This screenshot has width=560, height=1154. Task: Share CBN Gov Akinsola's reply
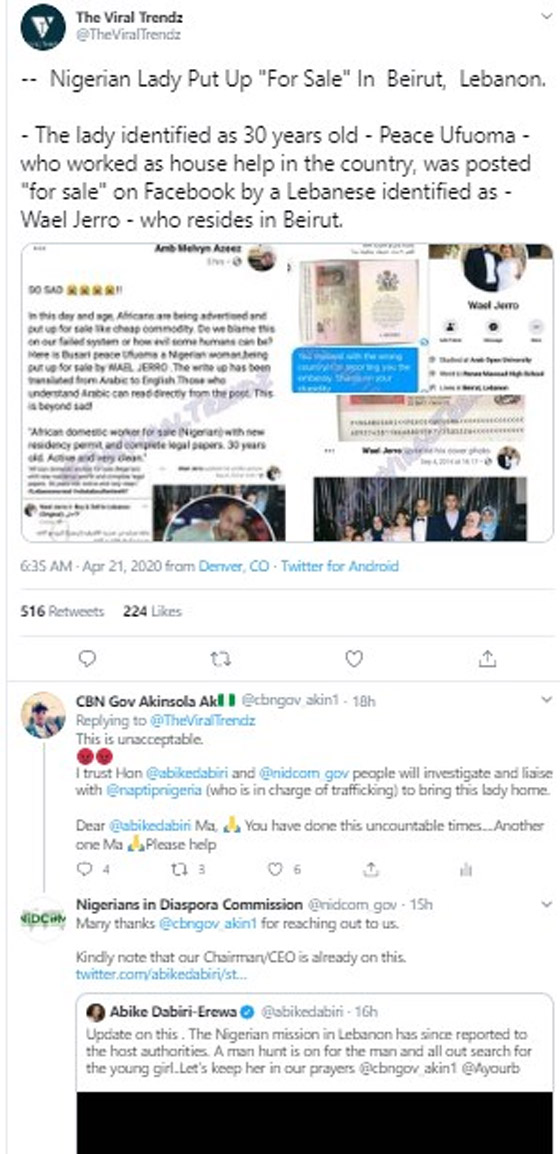coord(371,870)
